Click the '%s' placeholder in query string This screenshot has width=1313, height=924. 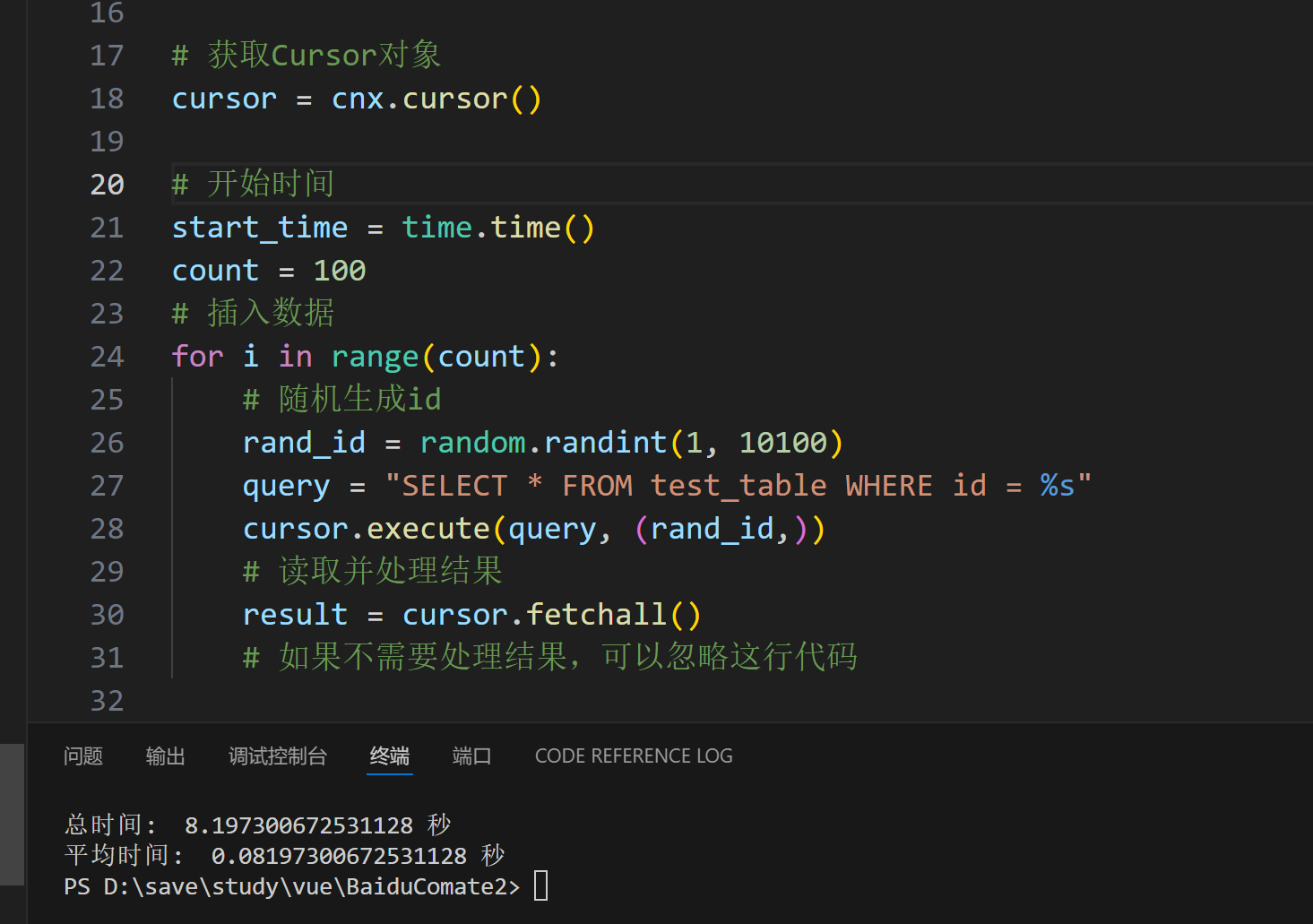[1058, 486]
